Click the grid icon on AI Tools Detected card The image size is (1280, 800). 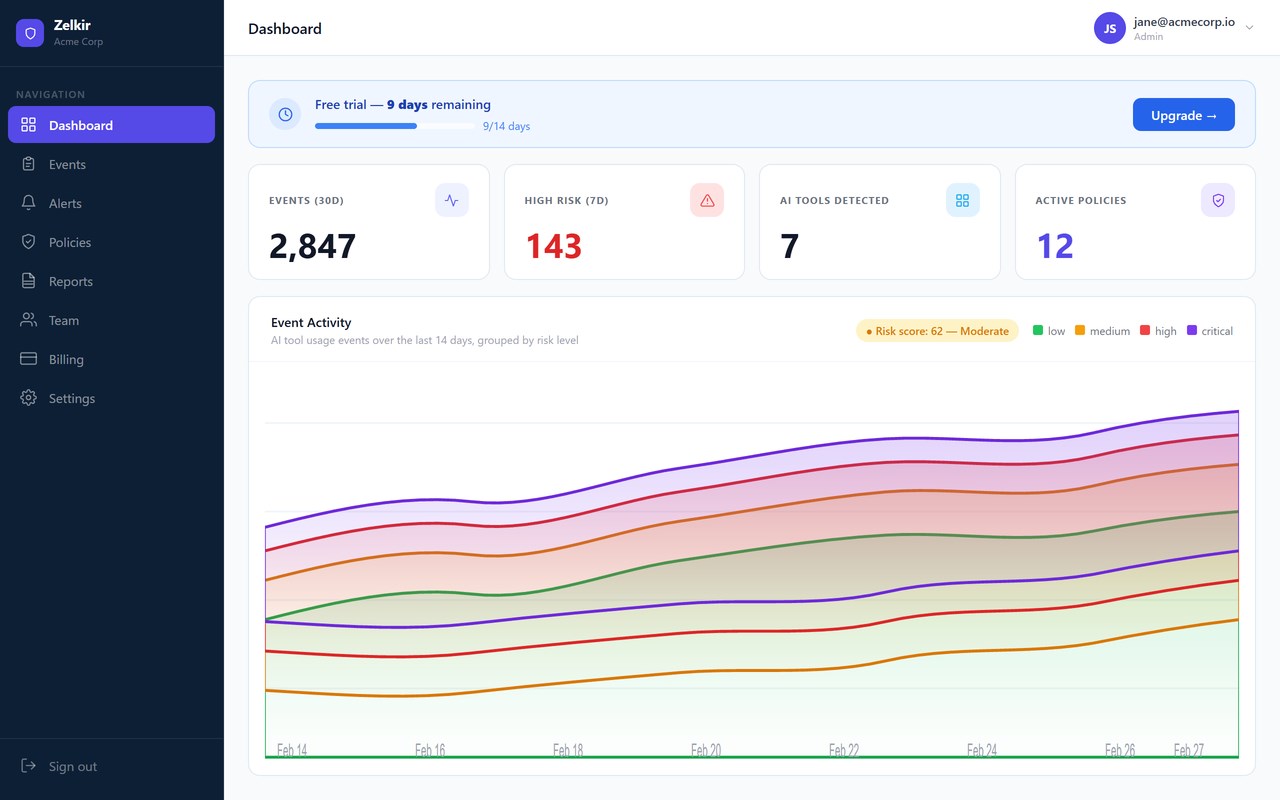tap(962, 200)
